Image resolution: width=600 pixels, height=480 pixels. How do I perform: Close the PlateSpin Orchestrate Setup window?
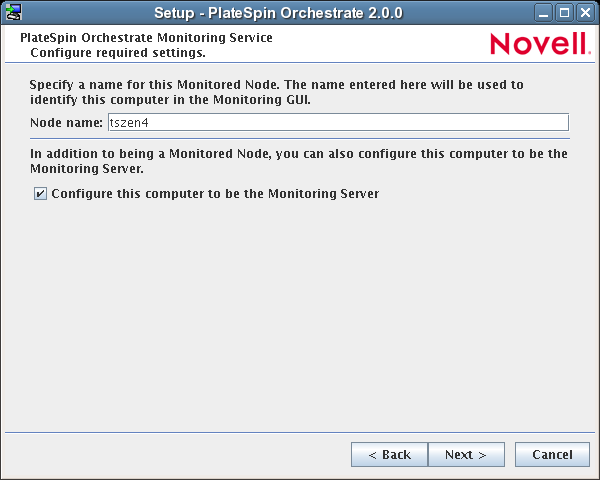click(x=585, y=13)
